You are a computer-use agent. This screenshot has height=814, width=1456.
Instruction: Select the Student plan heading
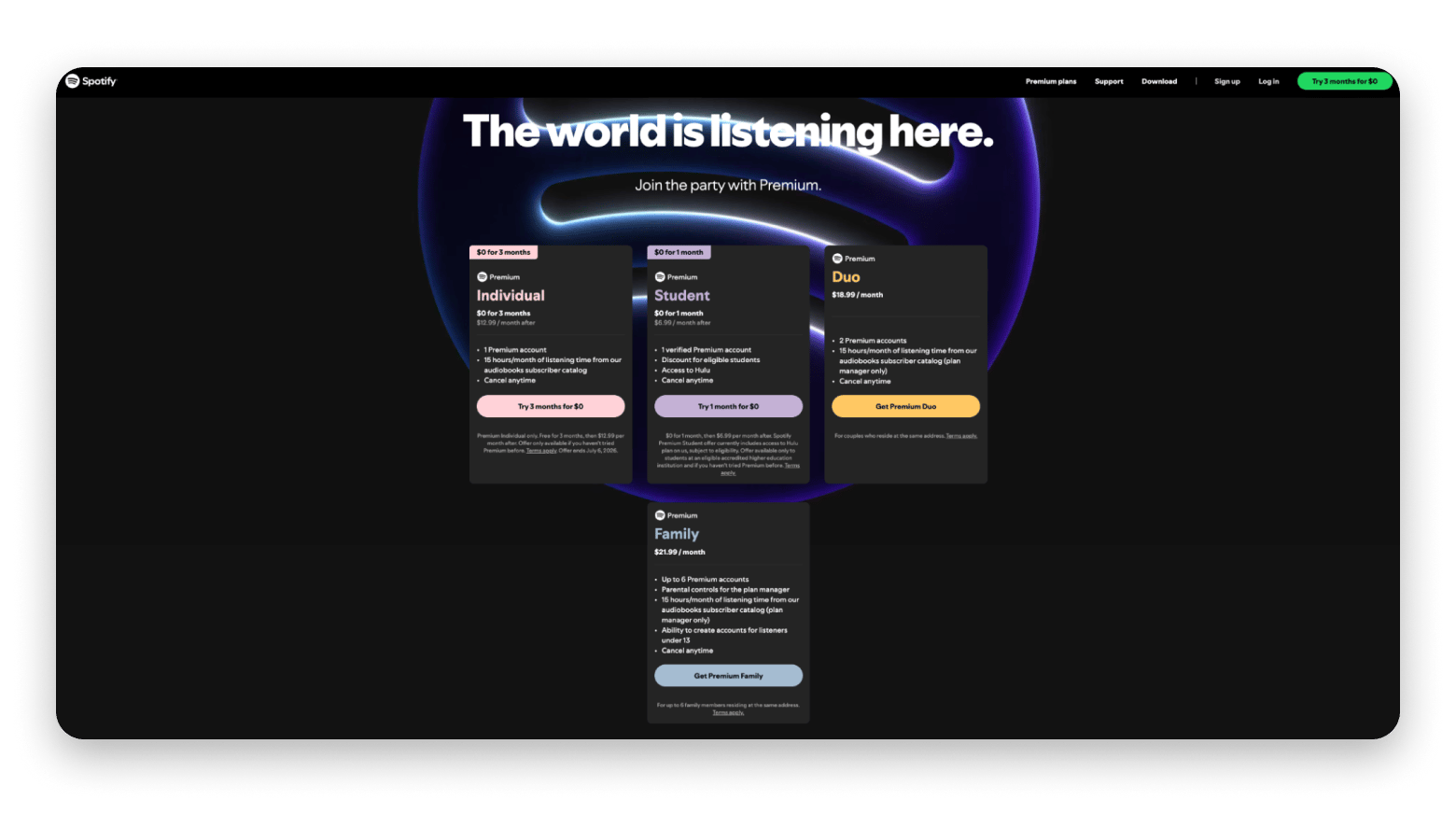point(682,295)
